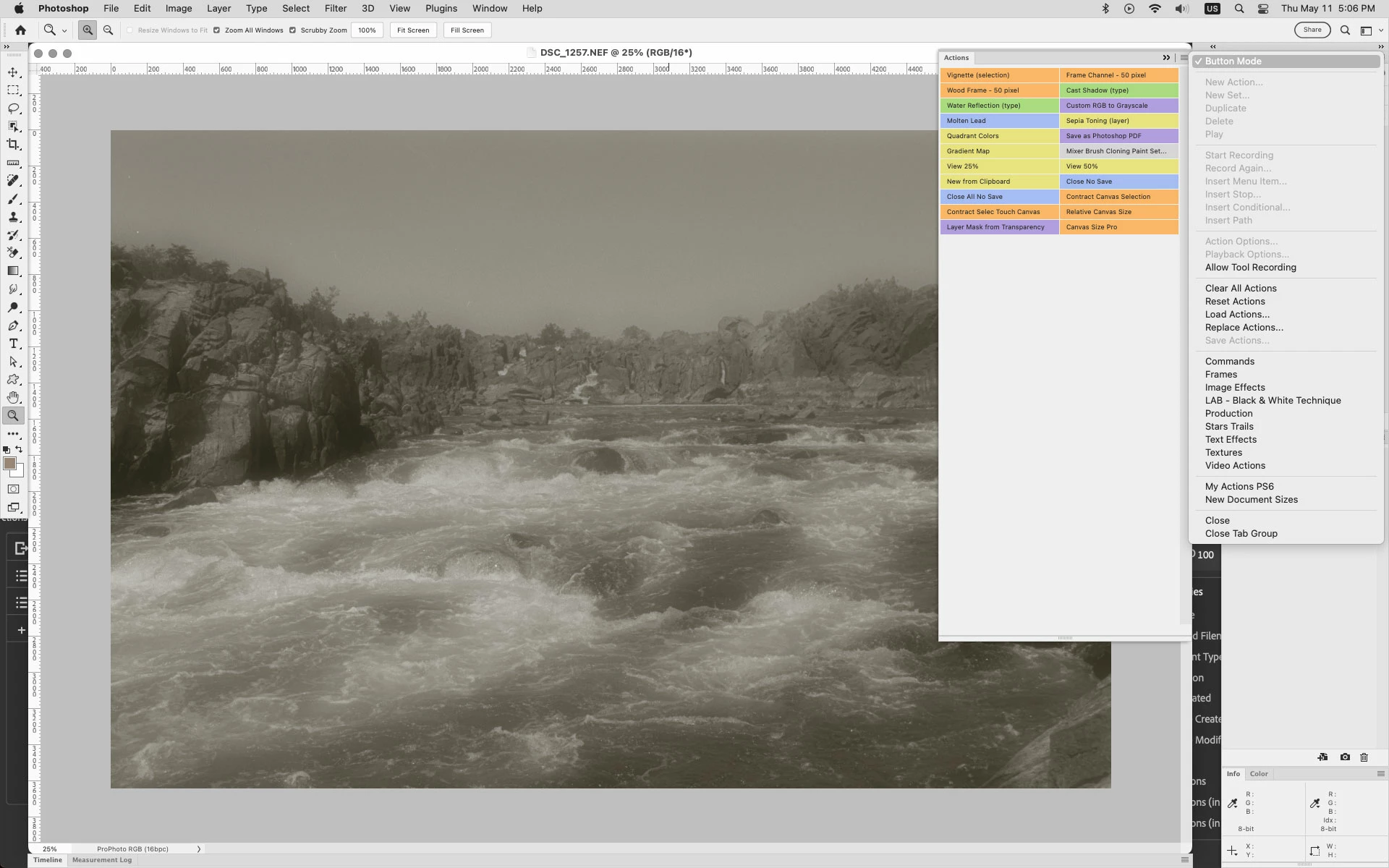Expand the status bar info chevron
The width and height of the screenshot is (1389, 868).
click(199, 848)
